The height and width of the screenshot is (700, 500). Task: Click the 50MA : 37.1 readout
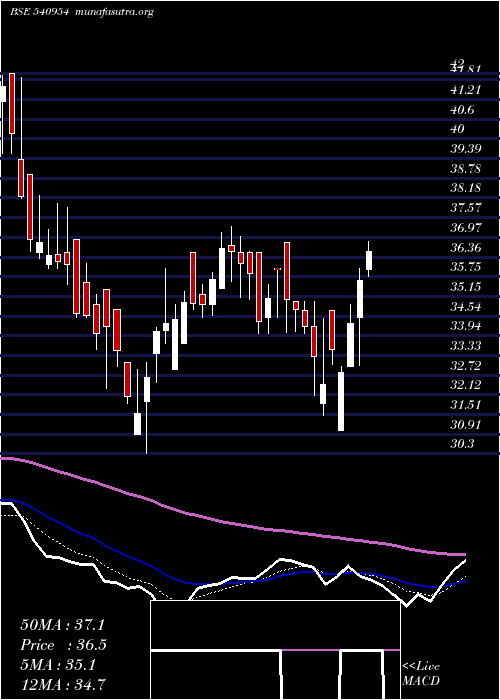tap(62, 625)
